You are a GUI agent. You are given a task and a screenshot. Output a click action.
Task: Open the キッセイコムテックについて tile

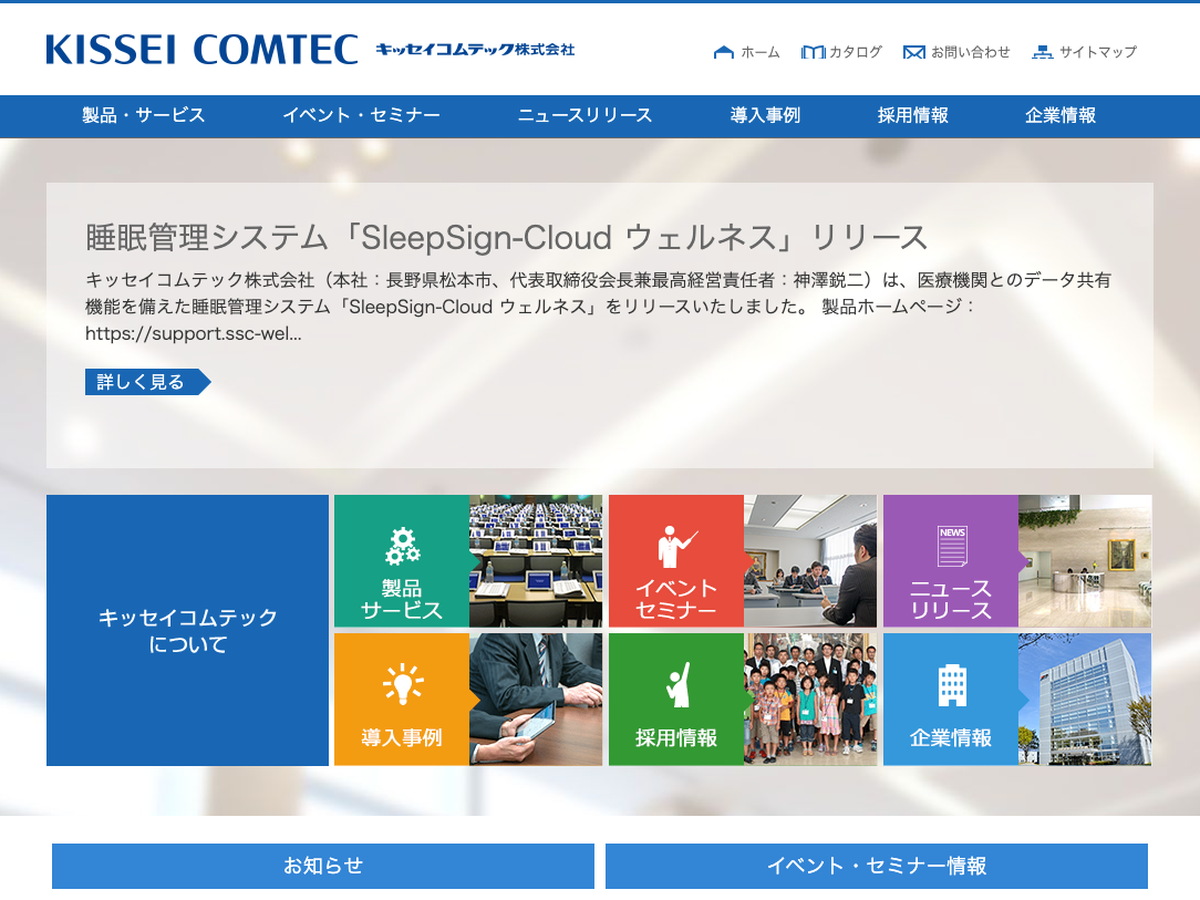coord(187,630)
